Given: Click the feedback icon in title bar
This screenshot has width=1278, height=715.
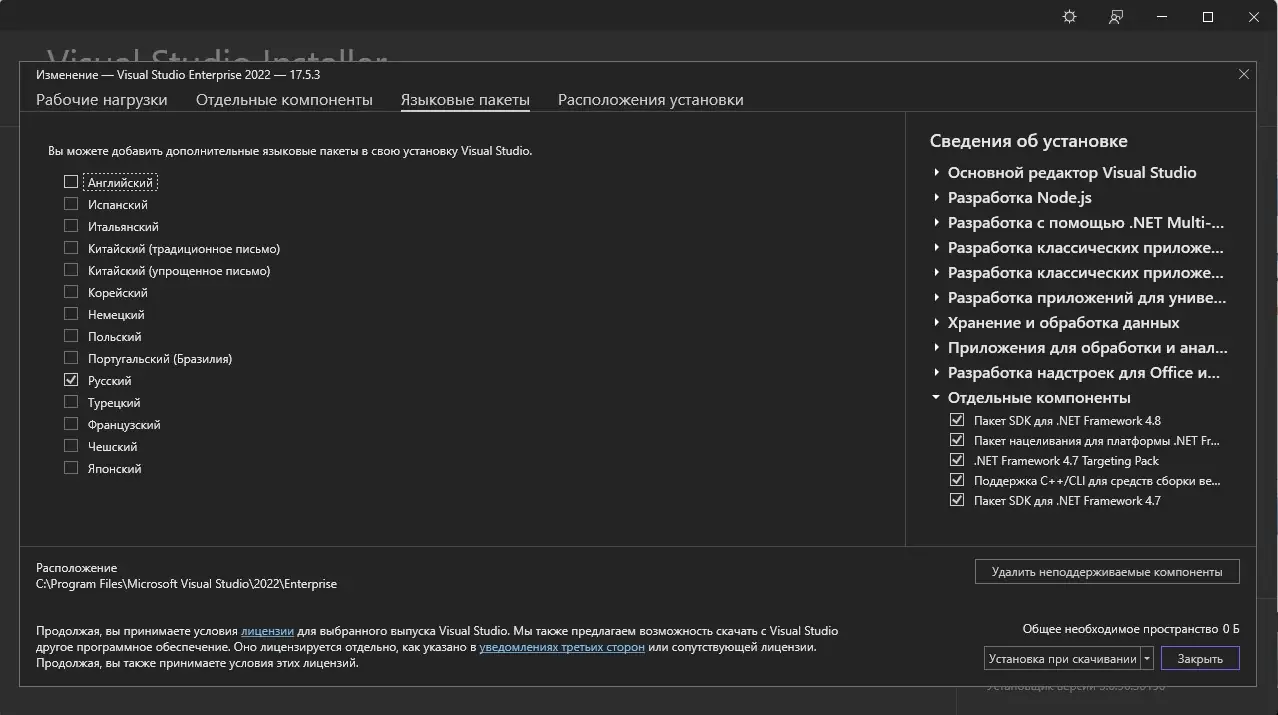Looking at the screenshot, I should point(1116,17).
